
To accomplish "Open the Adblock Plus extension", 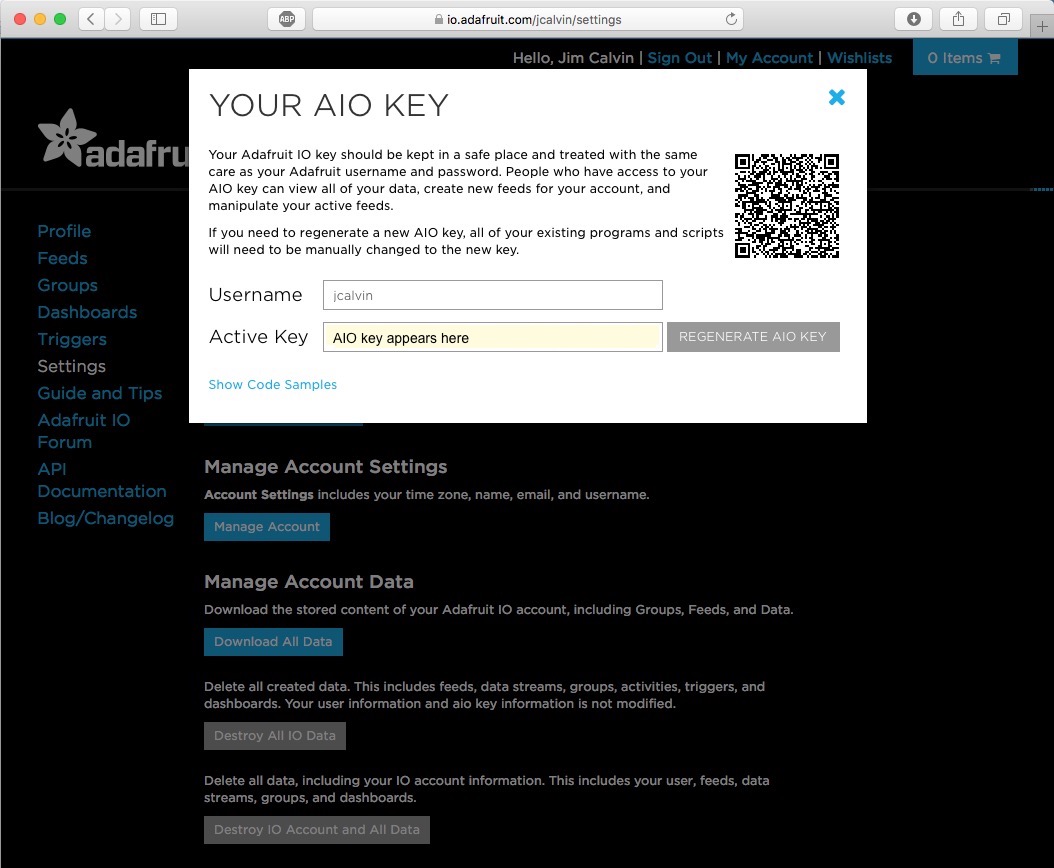I will pos(287,19).
